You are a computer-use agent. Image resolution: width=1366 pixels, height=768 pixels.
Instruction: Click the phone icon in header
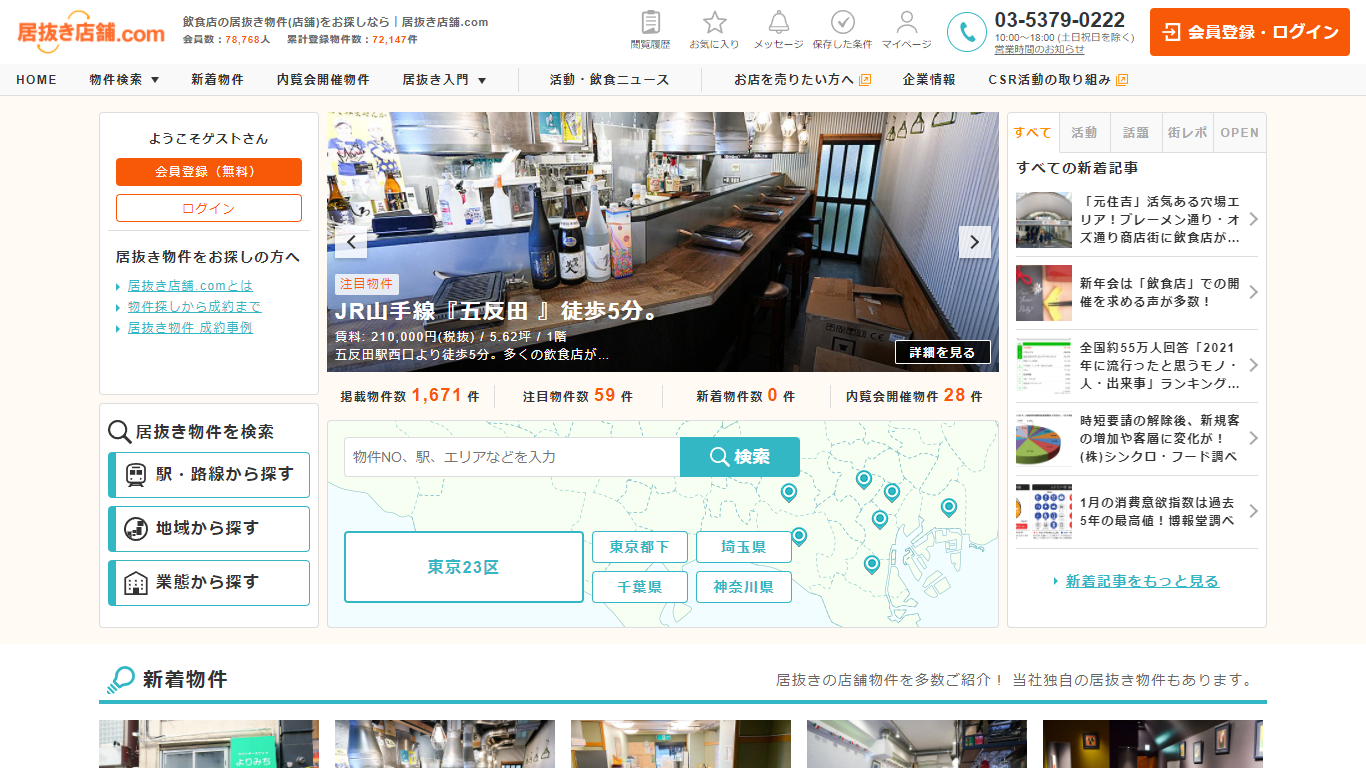pos(966,32)
